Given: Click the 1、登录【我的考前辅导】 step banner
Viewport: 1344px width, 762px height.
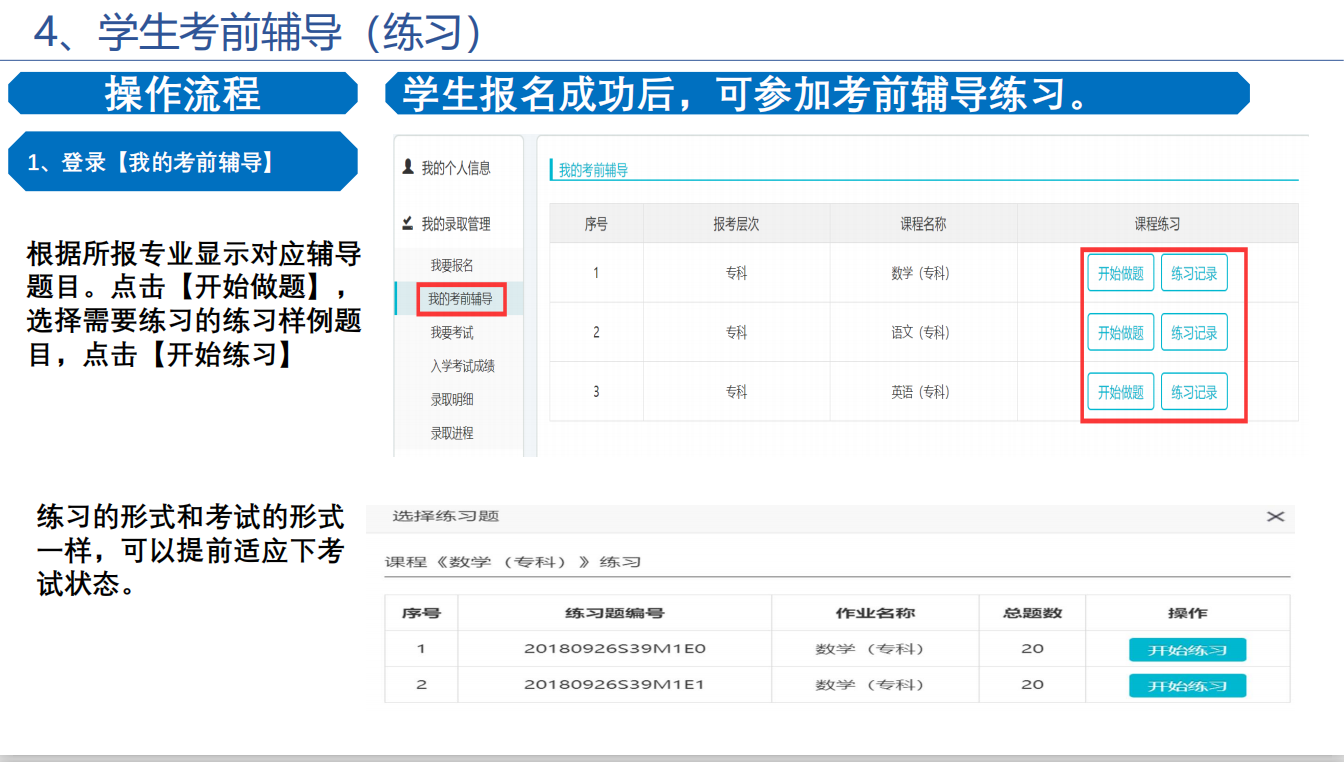Looking at the screenshot, I should tap(182, 161).
